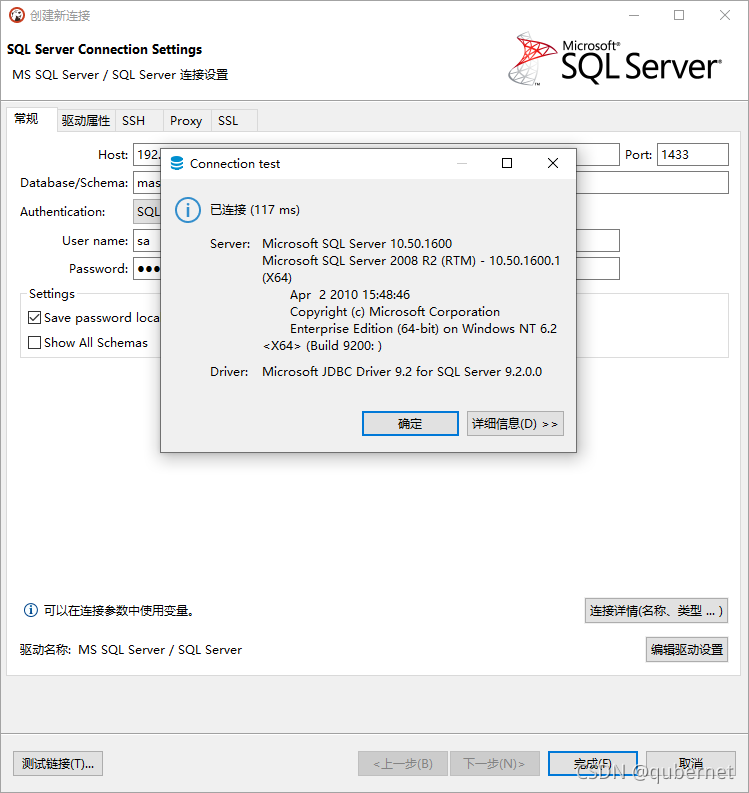The width and height of the screenshot is (749, 793).
Task: Click Driver text Microsoft JDBC Driver 9.2
Action: [x=402, y=372]
